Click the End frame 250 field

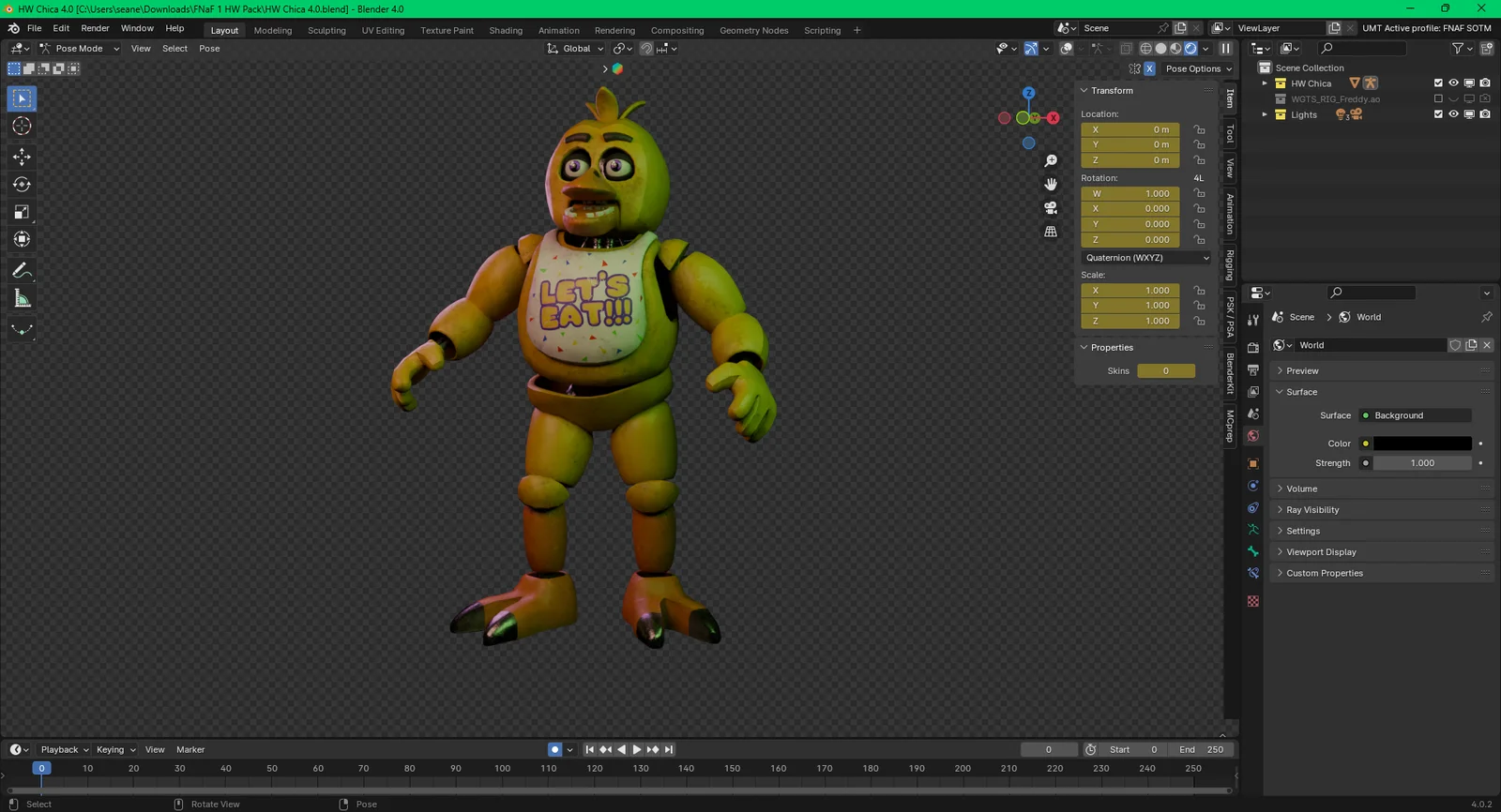pyautogui.click(x=1202, y=749)
